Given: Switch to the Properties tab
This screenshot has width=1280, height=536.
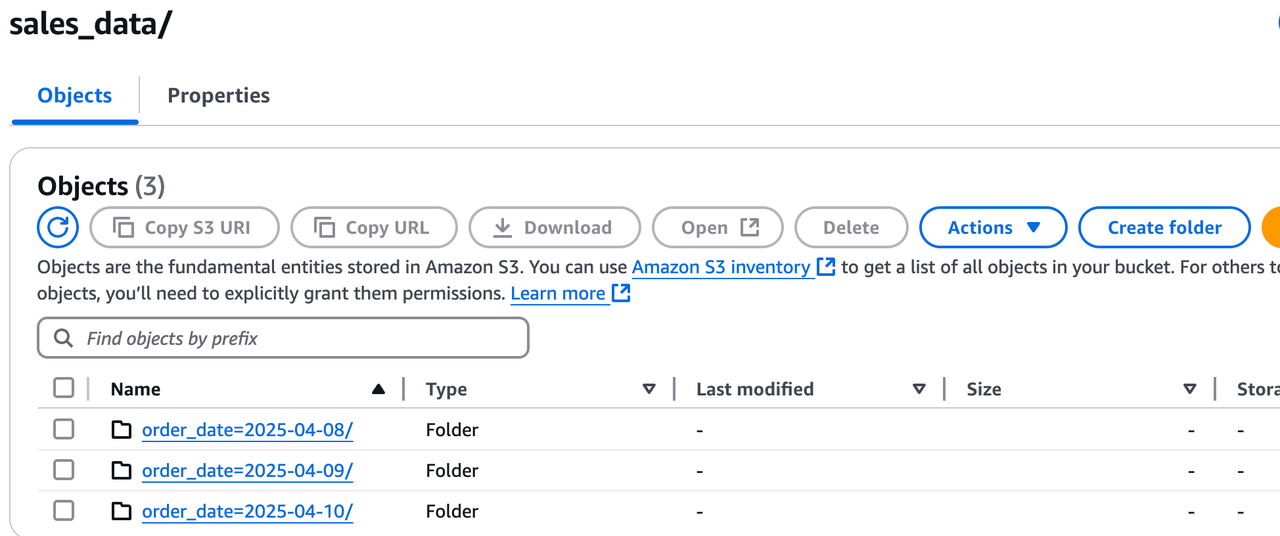Looking at the screenshot, I should (218, 96).
